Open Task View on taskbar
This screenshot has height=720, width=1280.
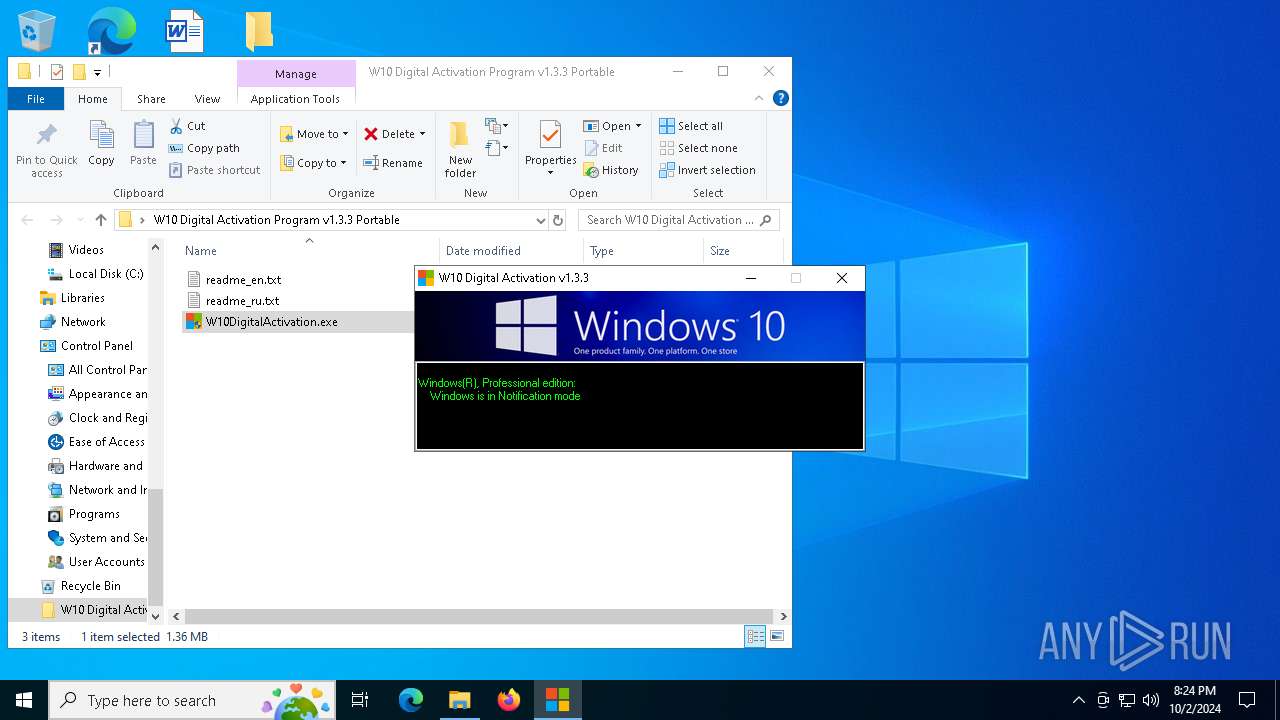click(360, 700)
